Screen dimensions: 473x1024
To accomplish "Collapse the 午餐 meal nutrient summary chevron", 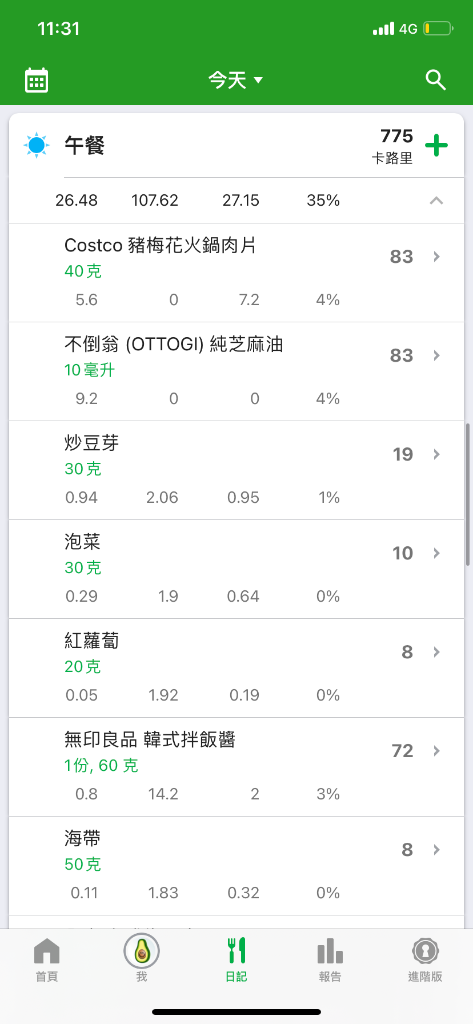I will [x=436, y=200].
